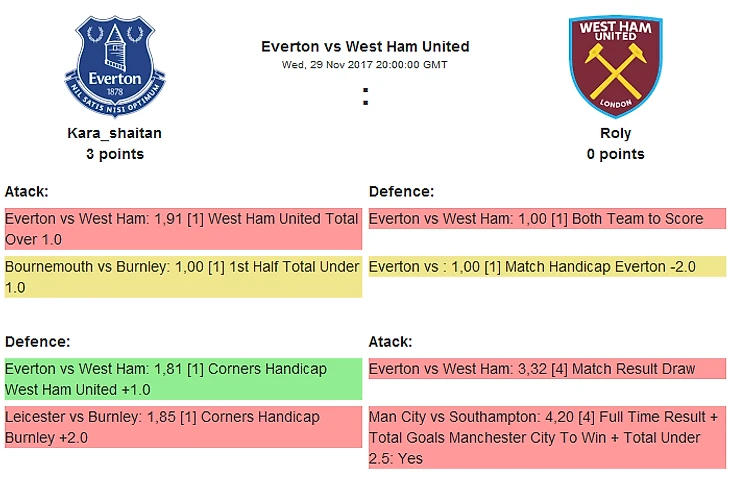Select the Bournemouth vs Burnley 1st Half Total bet

tap(182, 277)
